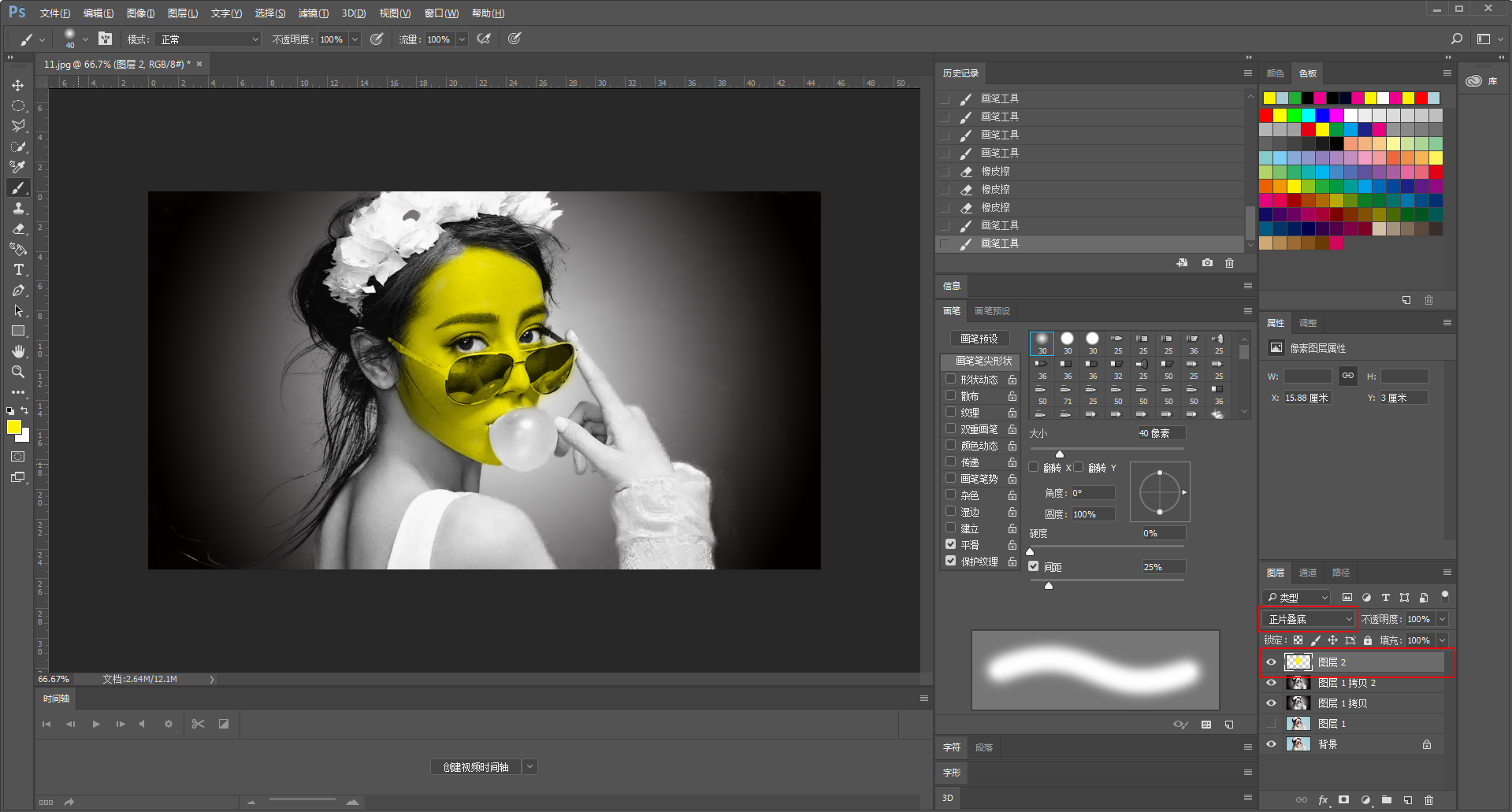Select the Move tool

17,85
